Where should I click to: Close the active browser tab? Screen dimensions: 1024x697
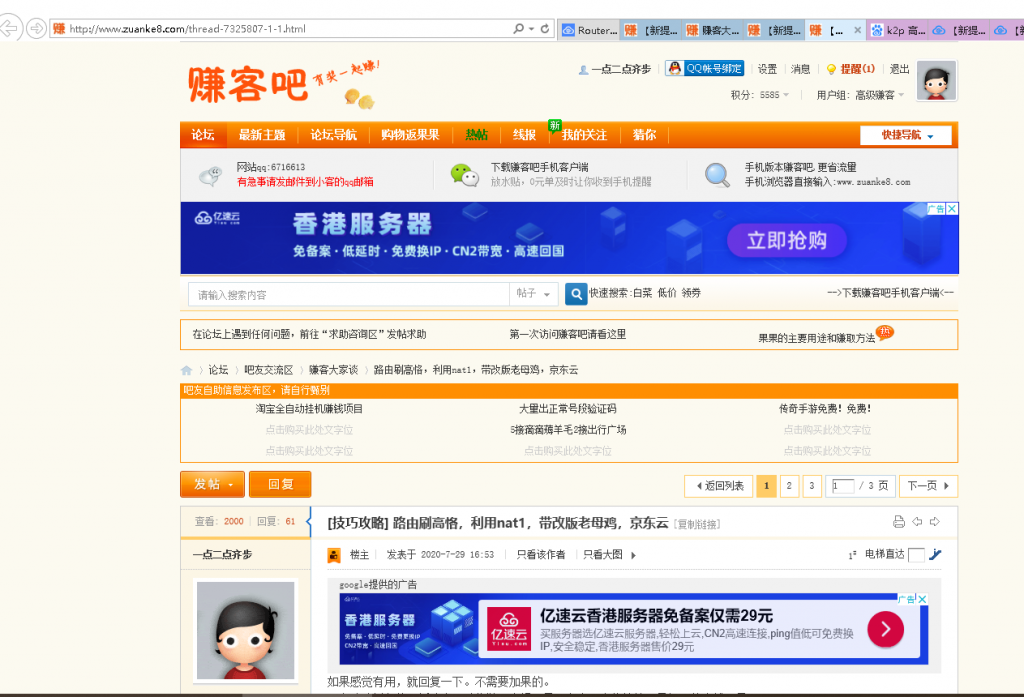coord(857,30)
